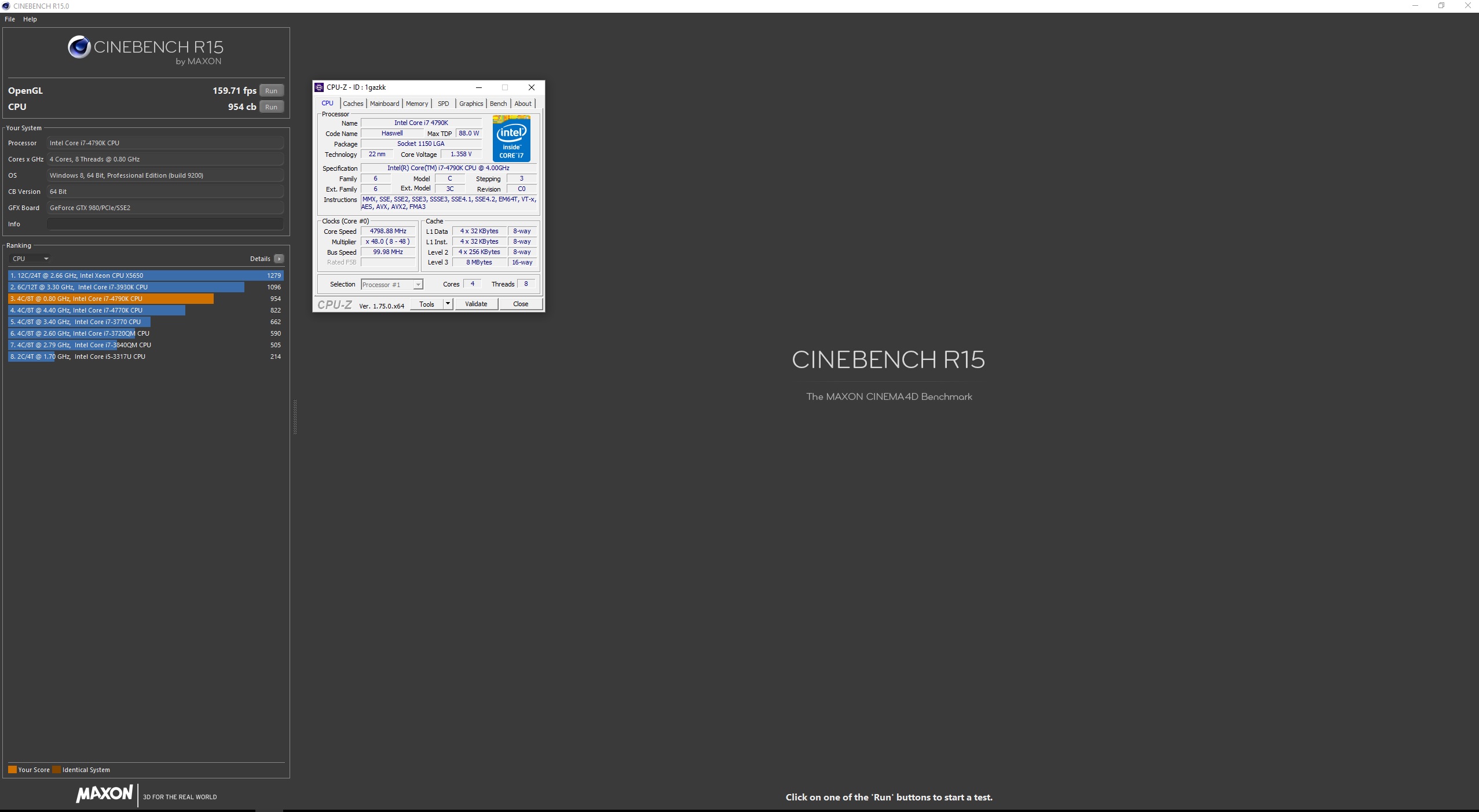Click the Your Score orange legend swatch

pyautogui.click(x=12, y=770)
